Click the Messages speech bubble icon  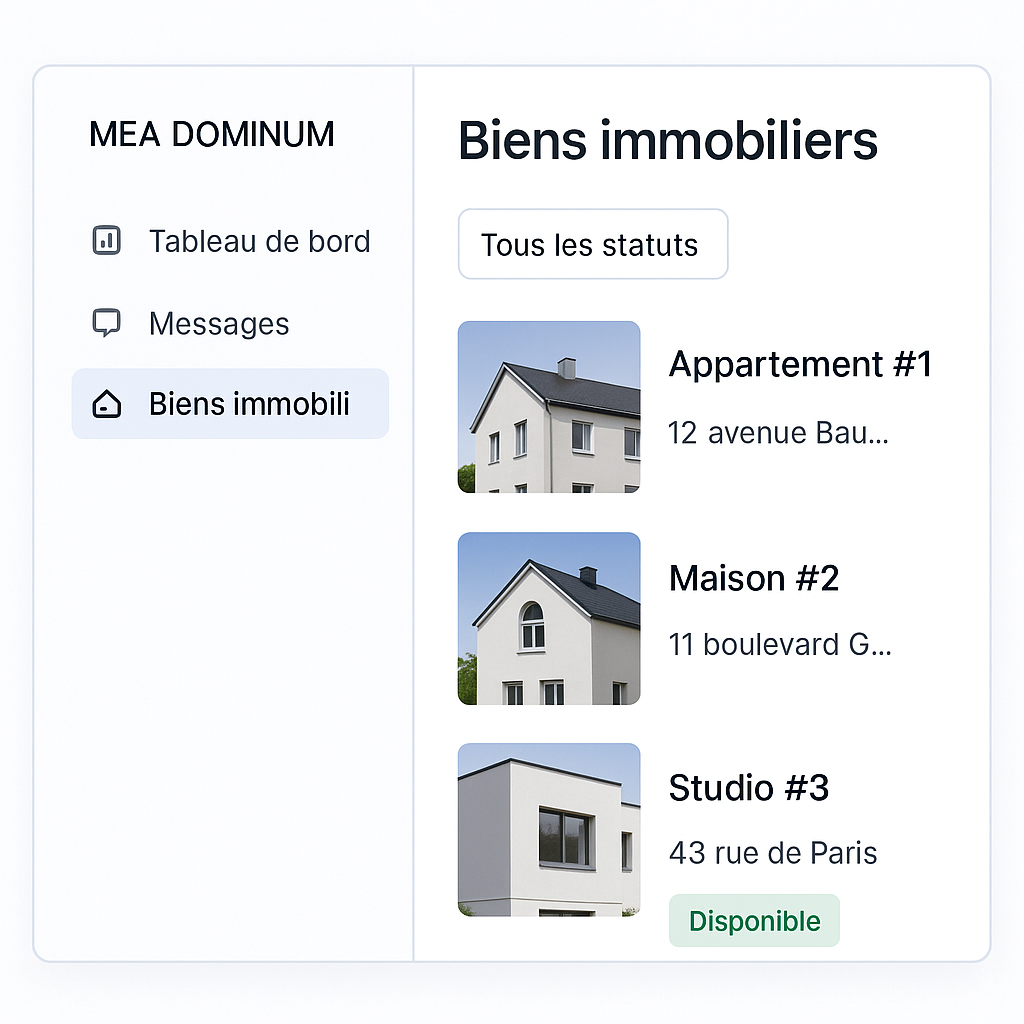tap(106, 323)
